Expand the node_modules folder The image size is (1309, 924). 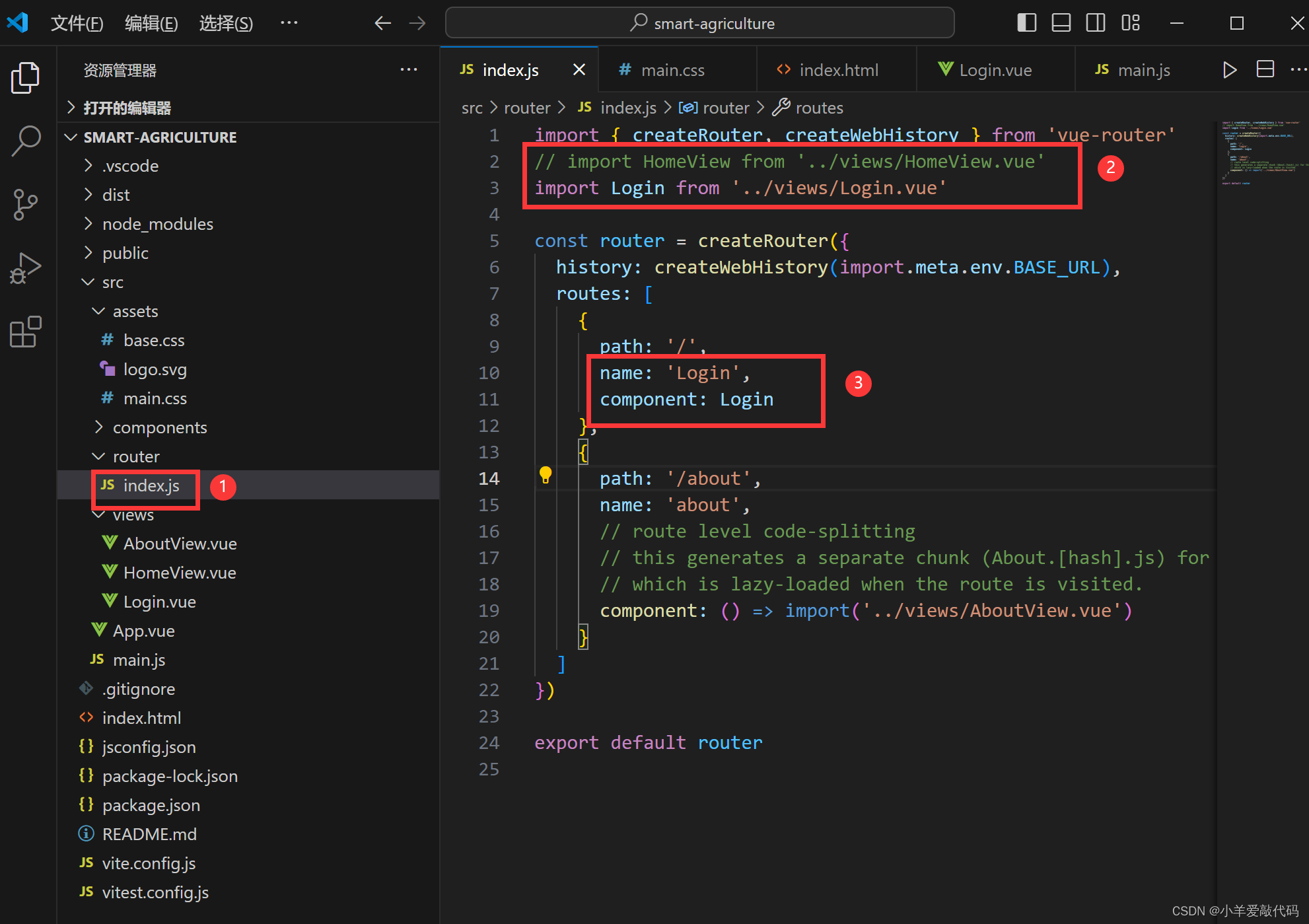tap(248, 224)
